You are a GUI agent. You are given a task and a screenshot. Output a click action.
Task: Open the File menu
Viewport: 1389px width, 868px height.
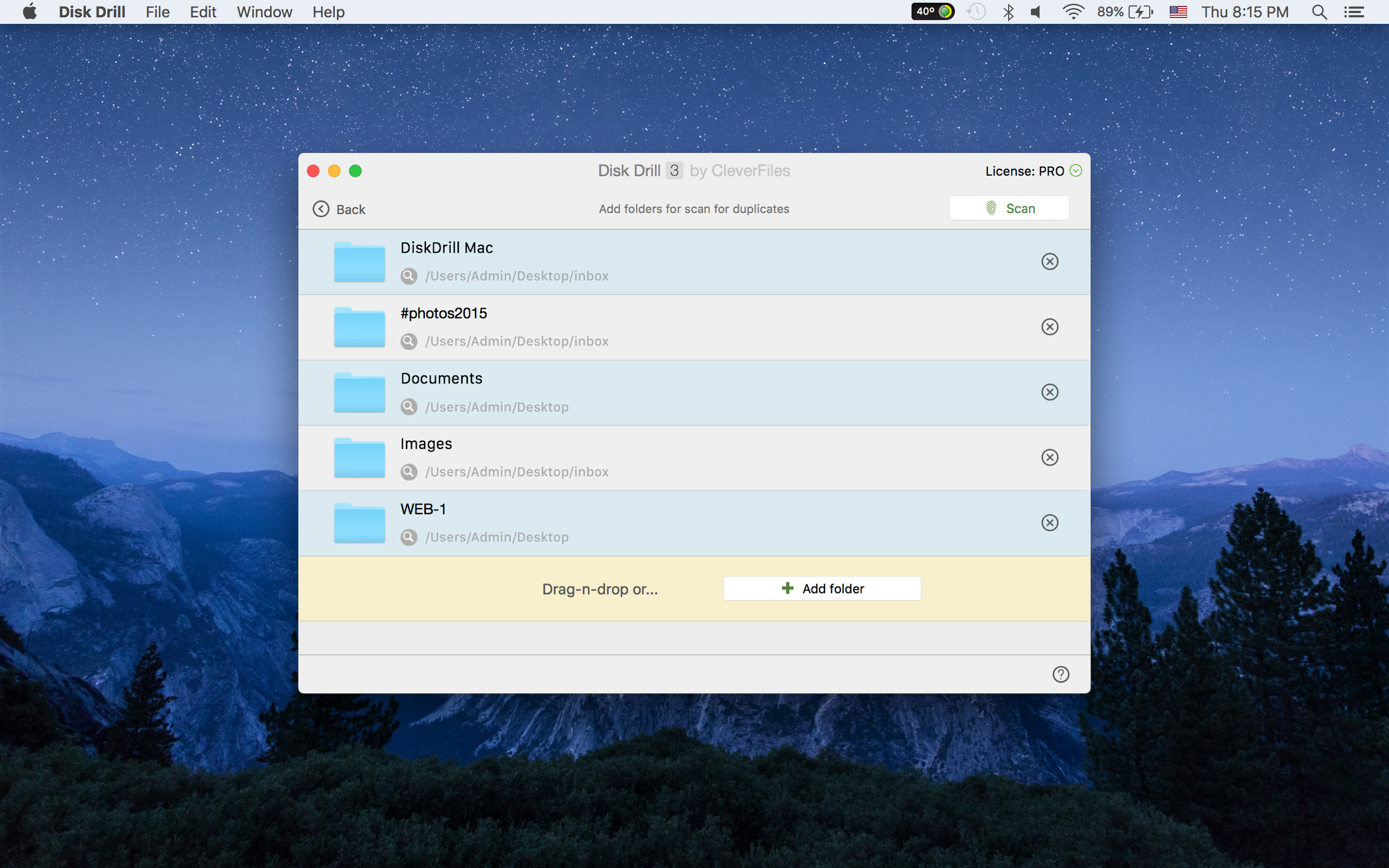pyautogui.click(x=157, y=12)
